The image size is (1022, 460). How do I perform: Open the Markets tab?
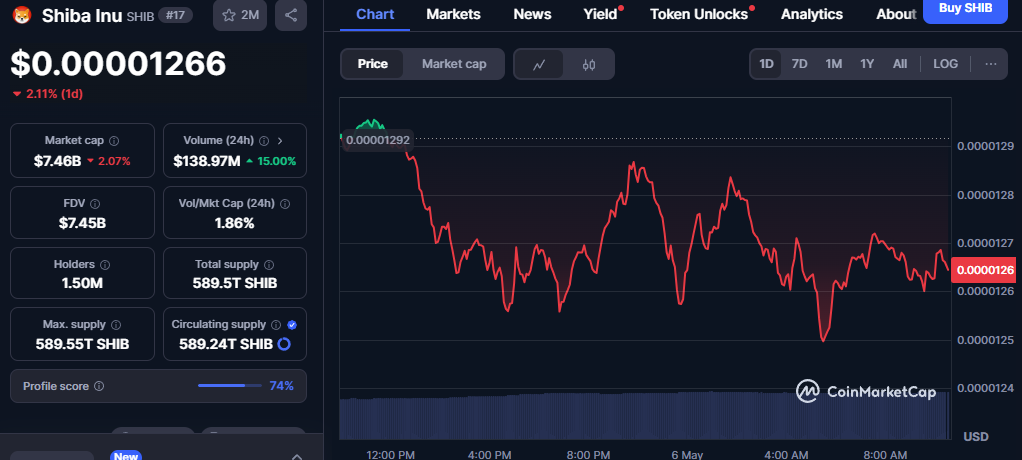point(453,14)
